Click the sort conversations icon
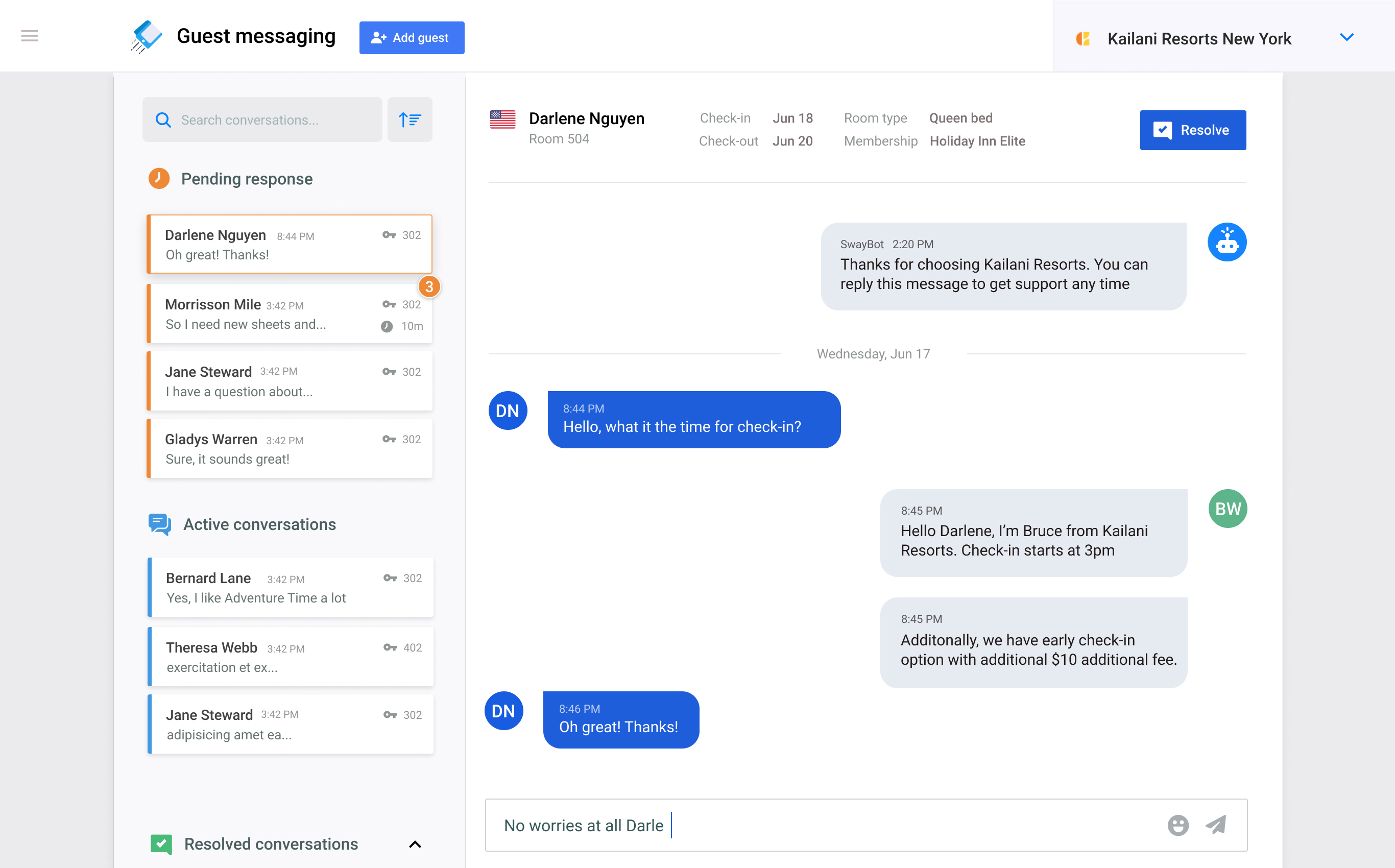Image resolution: width=1395 pixels, height=868 pixels. coord(410,119)
